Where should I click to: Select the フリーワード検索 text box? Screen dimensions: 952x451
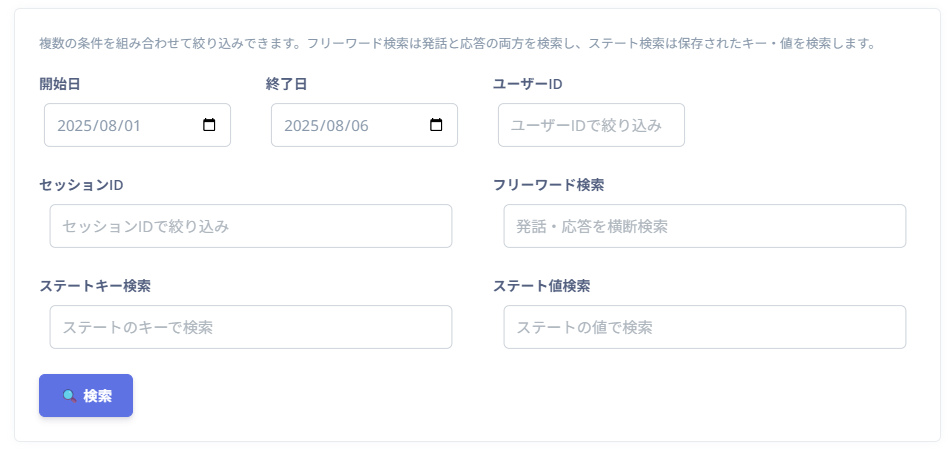pos(704,227)
